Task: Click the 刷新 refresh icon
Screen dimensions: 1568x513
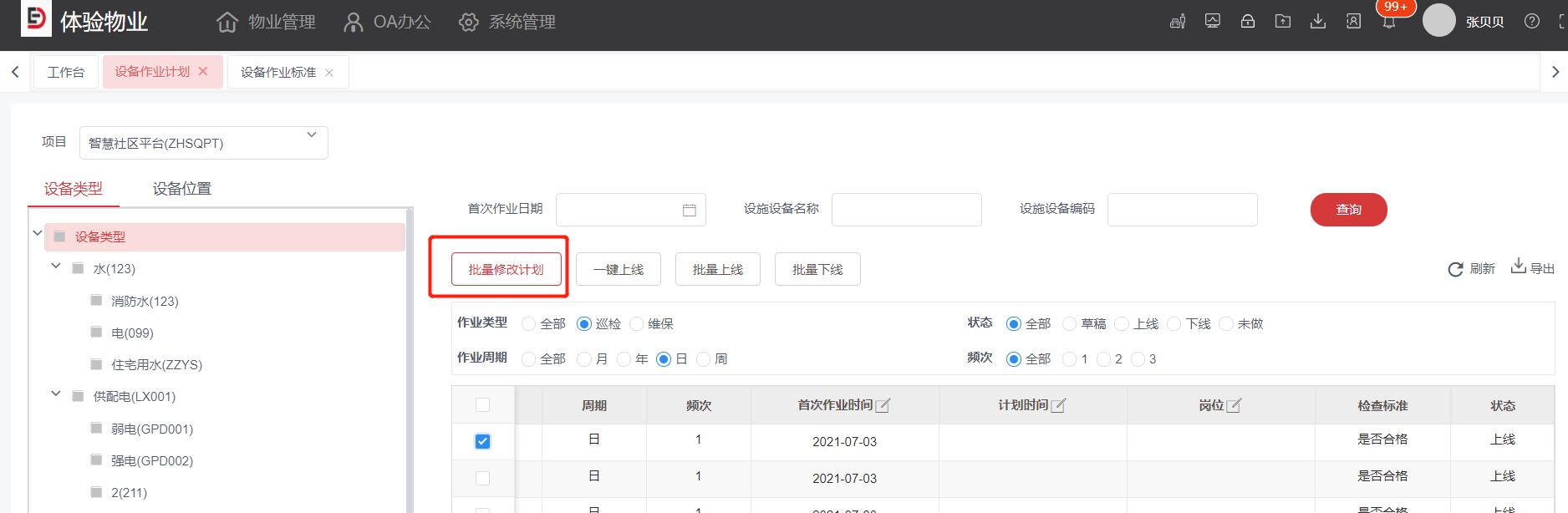Action: [1456, 269]
